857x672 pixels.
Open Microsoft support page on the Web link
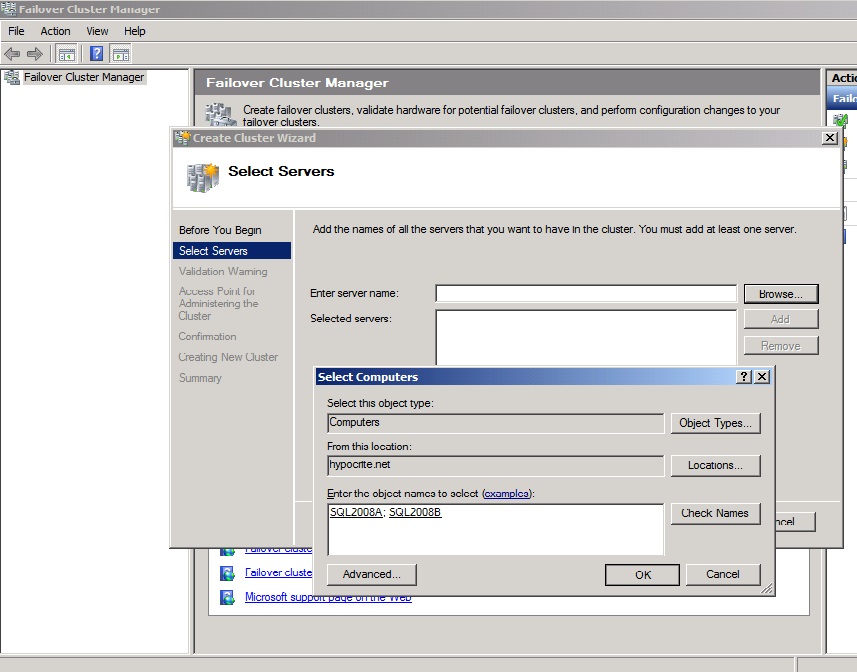[328, 597]
